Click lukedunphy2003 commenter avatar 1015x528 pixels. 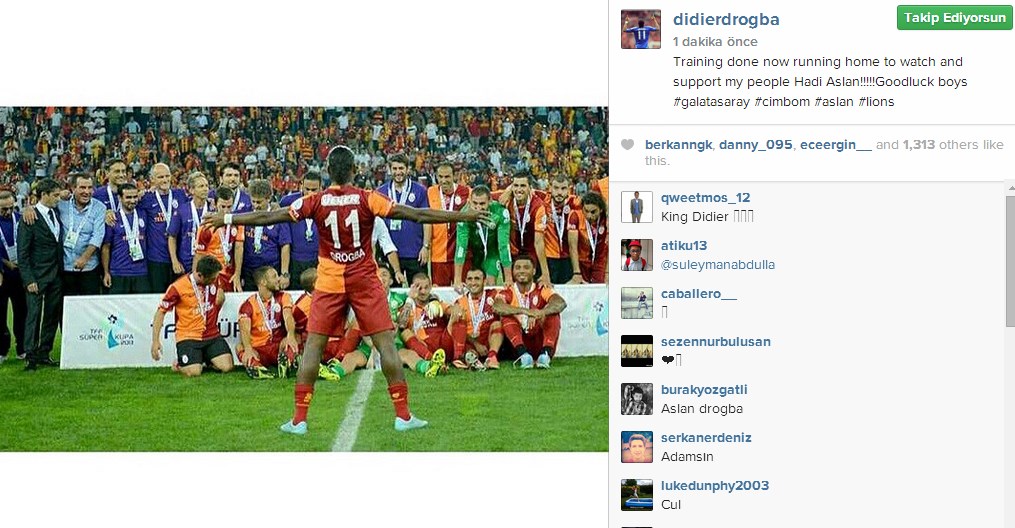[637, 495]
